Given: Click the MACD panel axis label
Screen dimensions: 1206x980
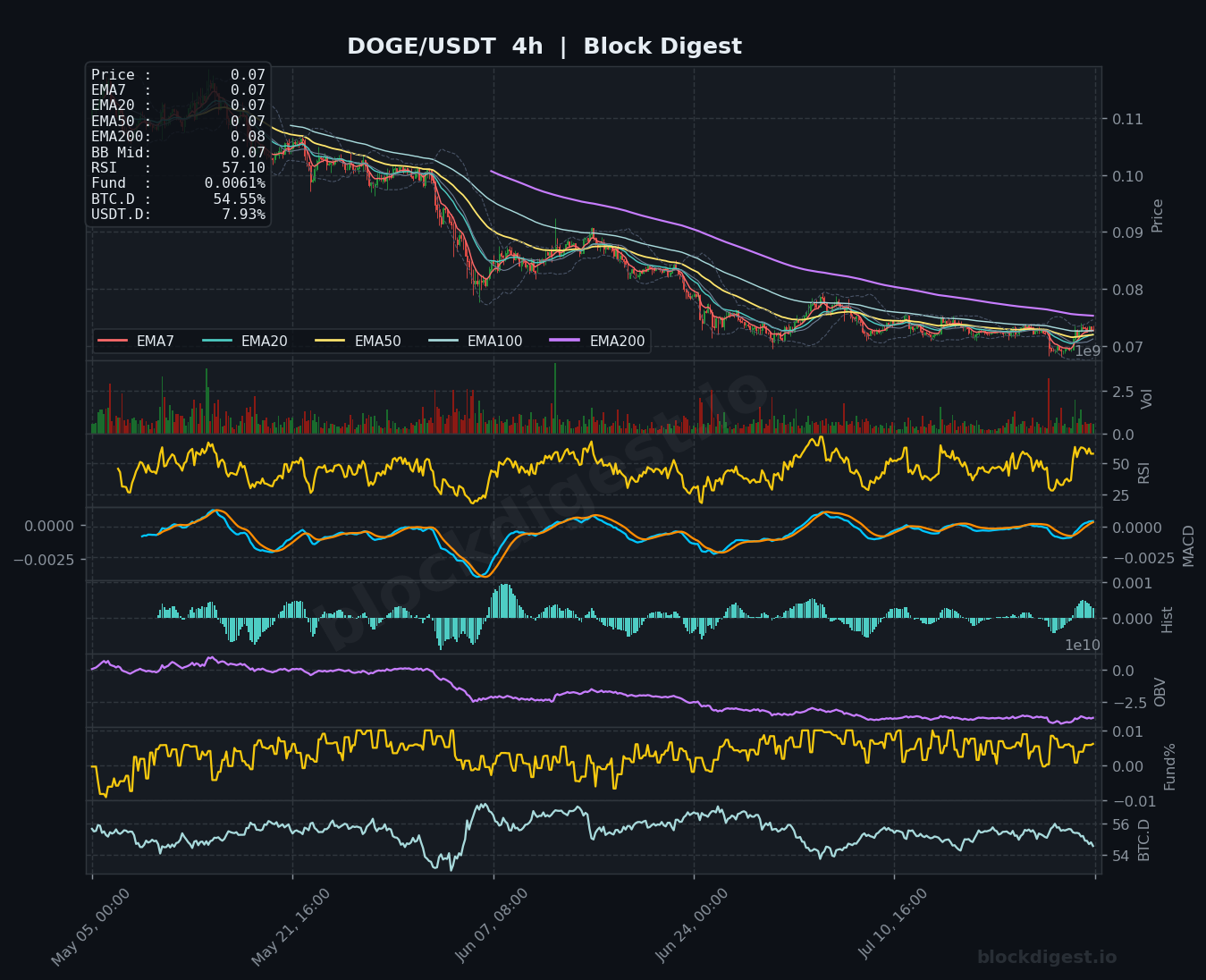Looking at the screenshot, I should 1188,545.
